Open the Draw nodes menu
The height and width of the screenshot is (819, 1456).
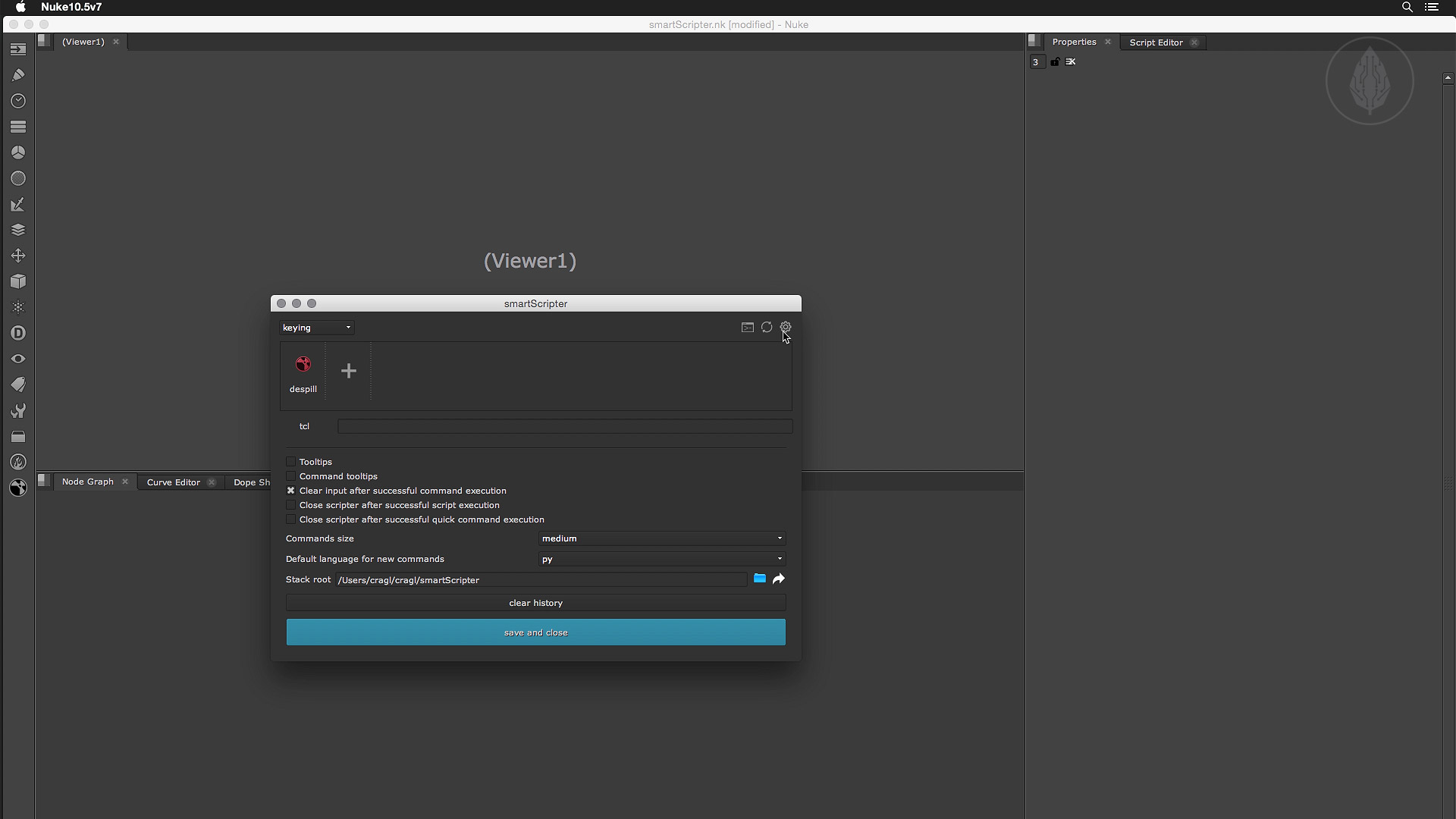(x=18, y=75)
